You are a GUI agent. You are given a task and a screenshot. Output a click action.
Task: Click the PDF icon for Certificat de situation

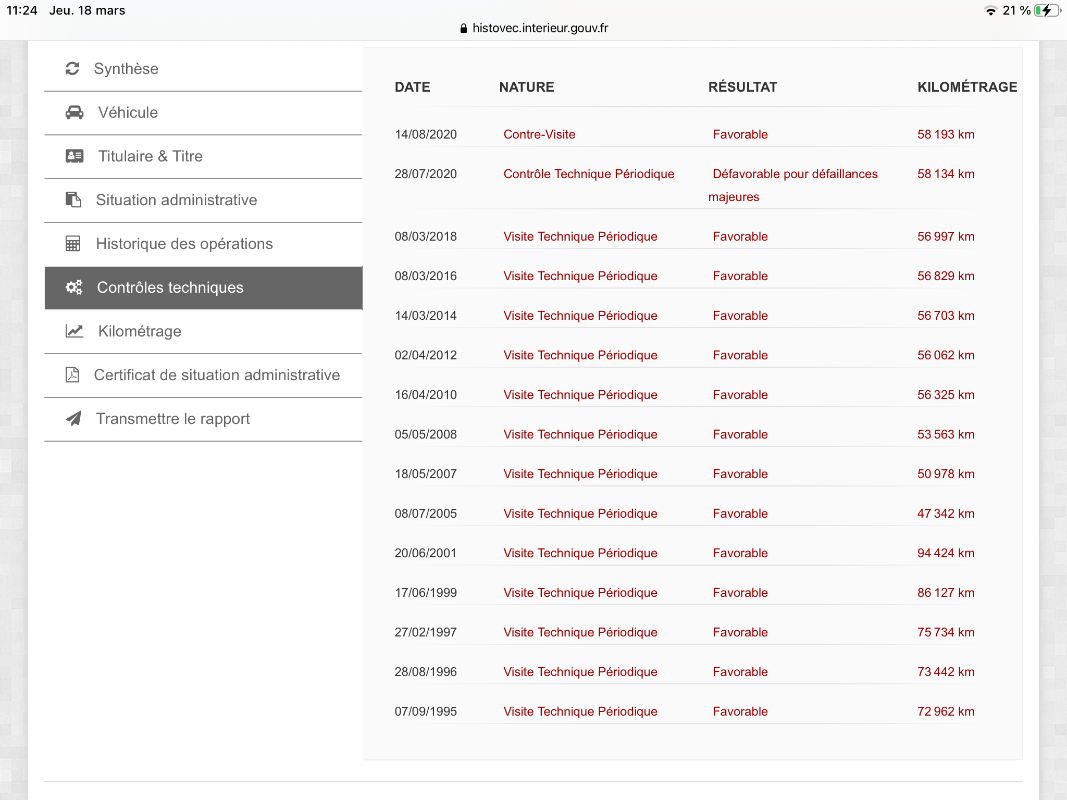[x=72, y=375]
